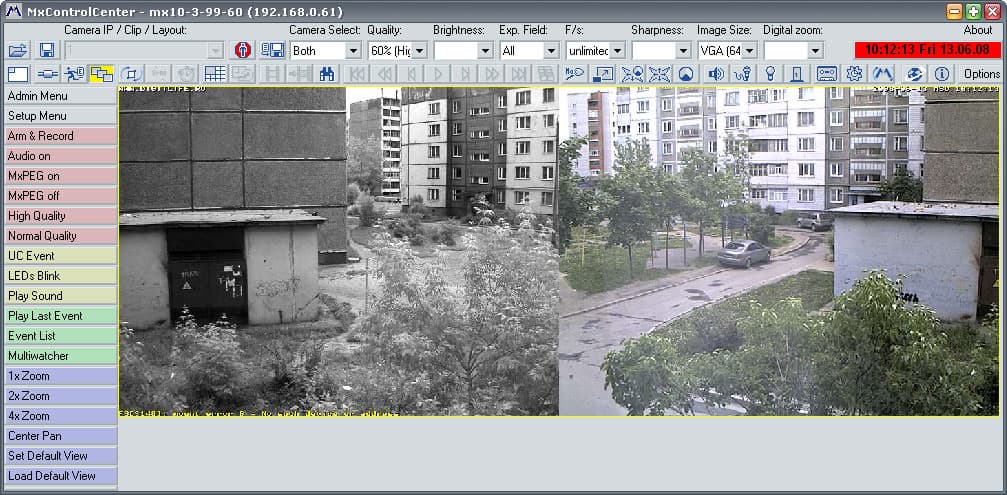Click the cassette recorder icon
The width and height of the screenshot is (1007, 495).
(x=827, y=74)
